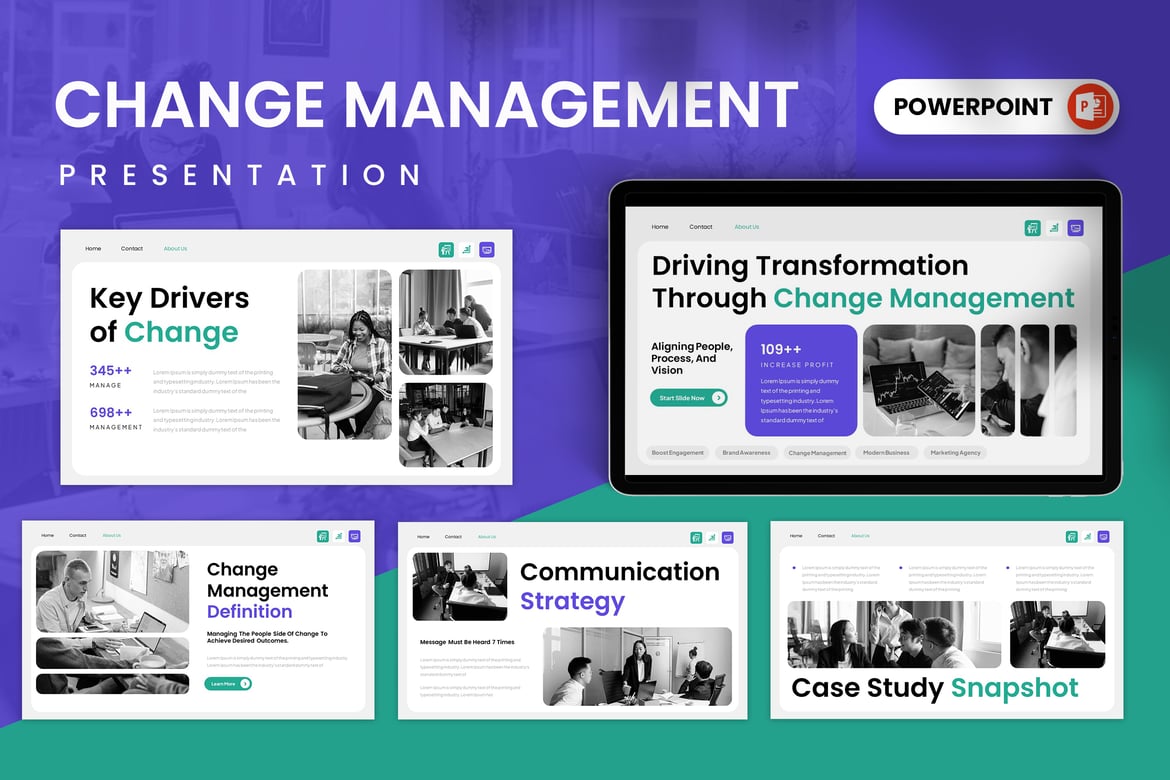Click growth chart icon on Case Study slide

(1088, 537)
